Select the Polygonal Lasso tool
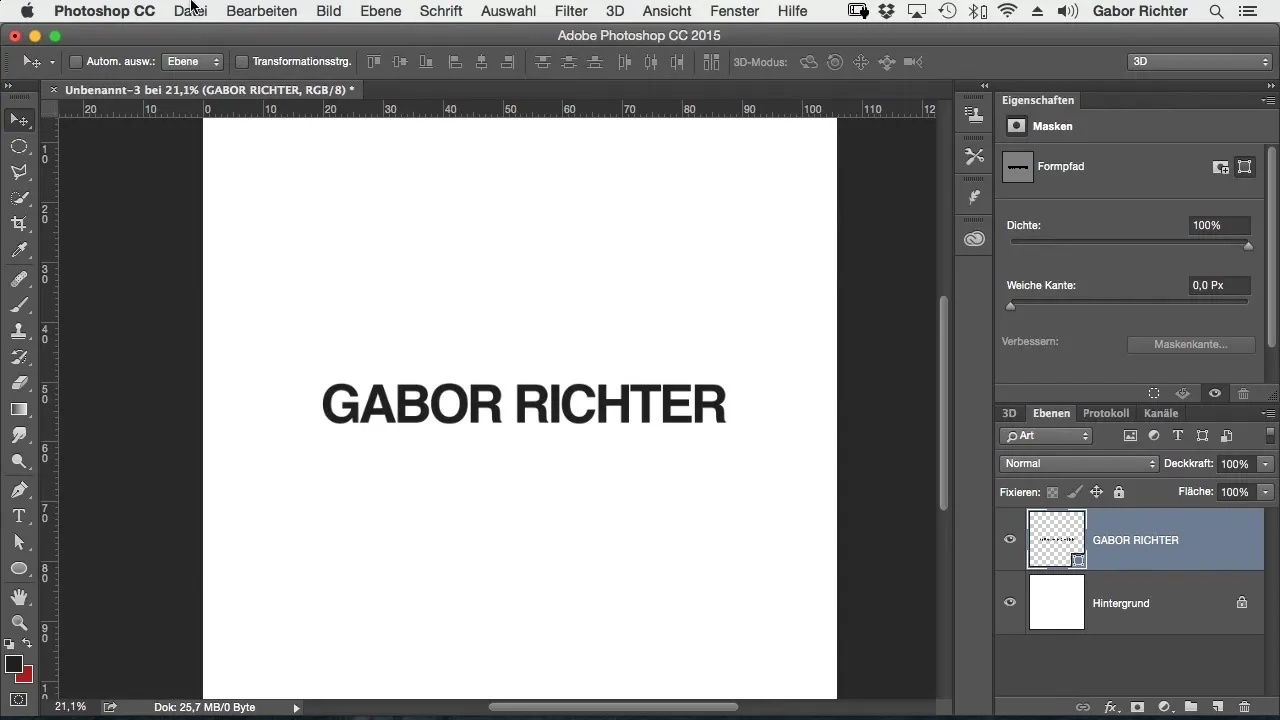The width and height of the screenshot is (1280, 720). point(19,172)
